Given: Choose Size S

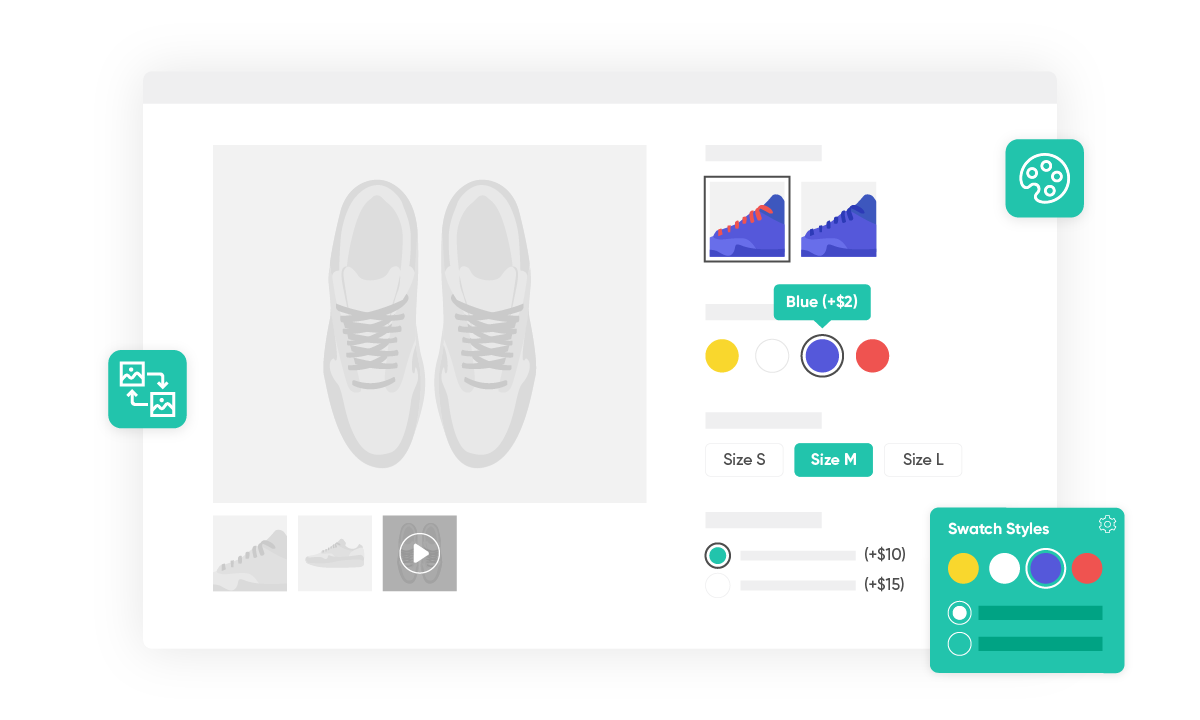Looking at the screenshot, I should 744,460.
